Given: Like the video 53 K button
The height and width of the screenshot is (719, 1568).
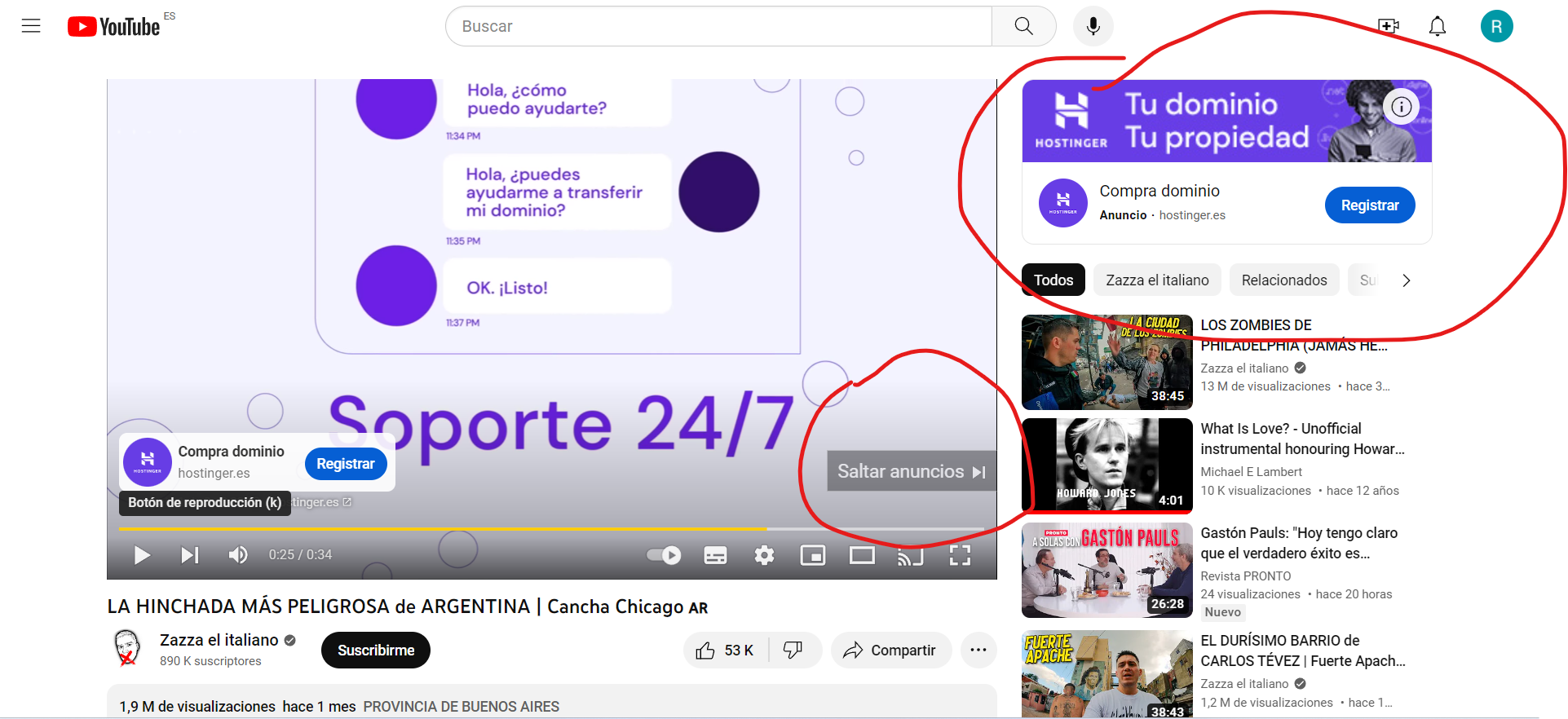Looking at the screenshot, I should pos(725,651).
